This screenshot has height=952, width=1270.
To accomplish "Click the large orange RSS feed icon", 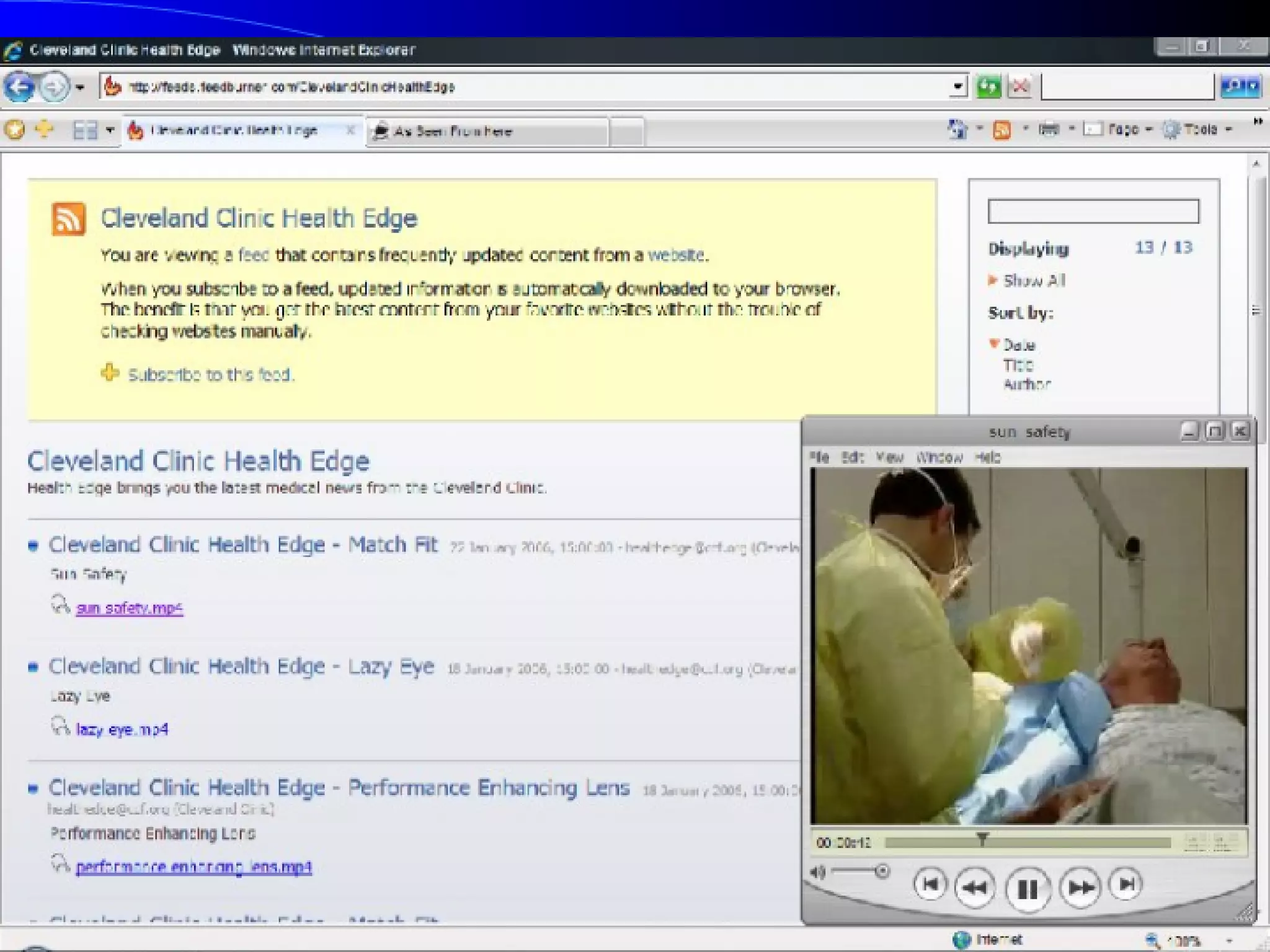I will click(x=68, y=218).
